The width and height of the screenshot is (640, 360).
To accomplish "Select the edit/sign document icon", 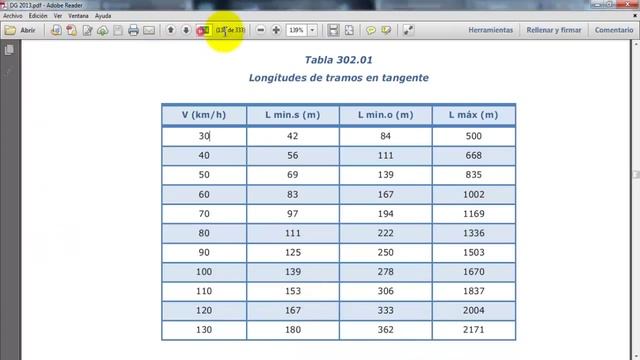I will point(87,30).
